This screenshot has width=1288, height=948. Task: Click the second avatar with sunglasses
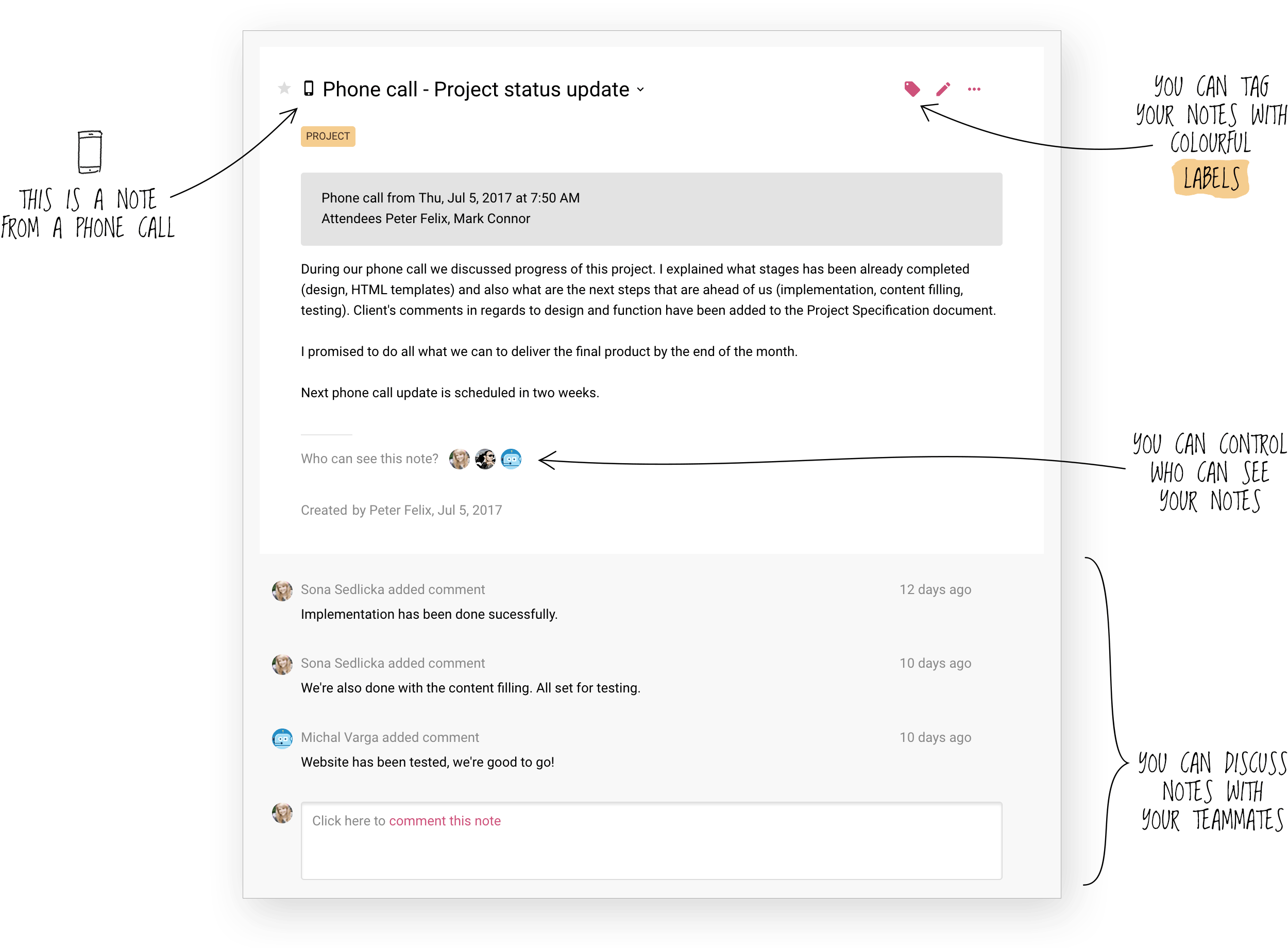coord(485,459)
